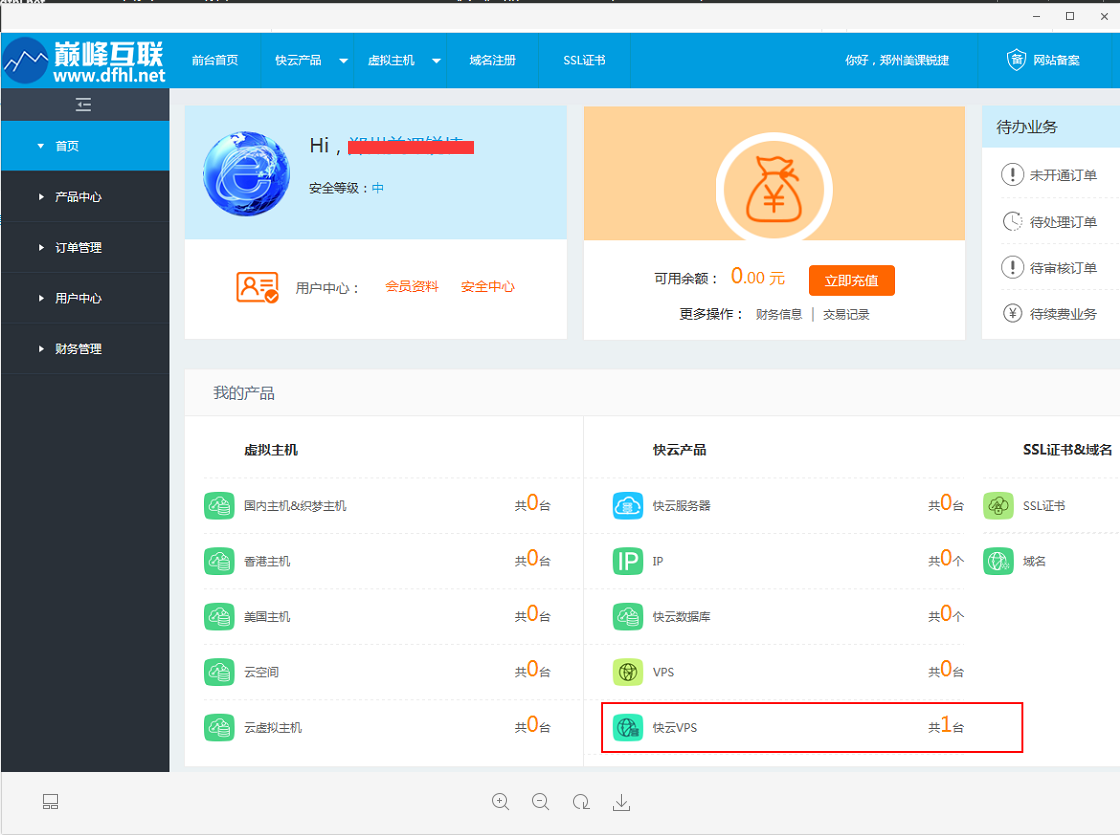Click the 待审核订单 exclamation icon

(1012, 268)
